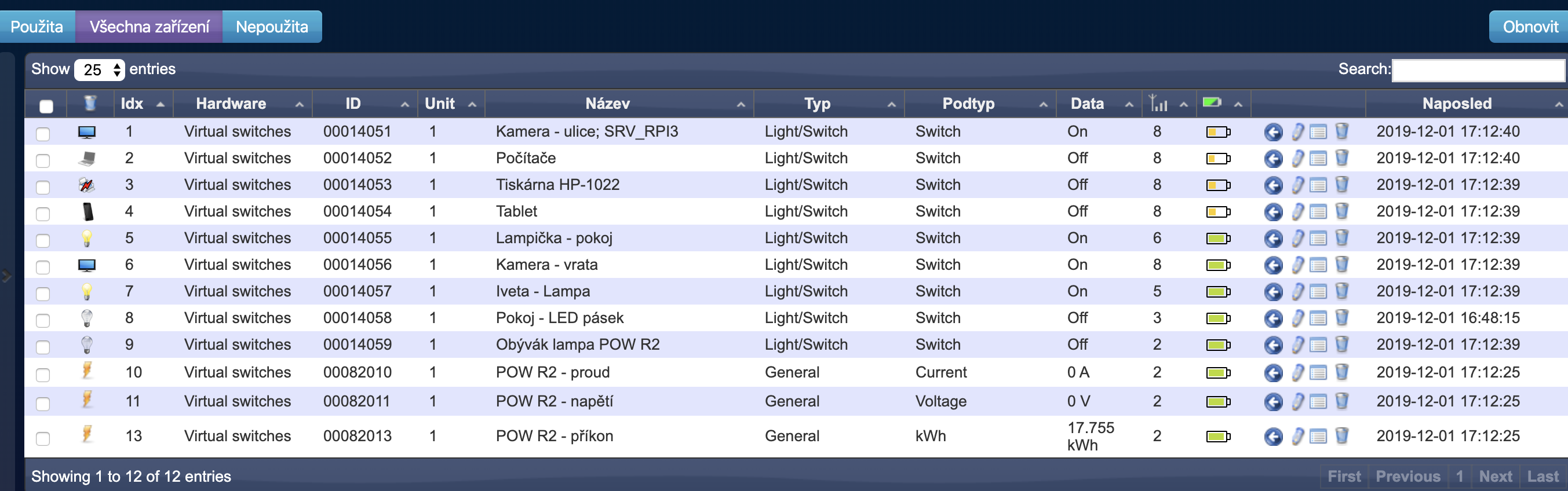Open the log icon for Pokoj - LED pásek
The image size is (1568, 491).
pos(1318,318)
